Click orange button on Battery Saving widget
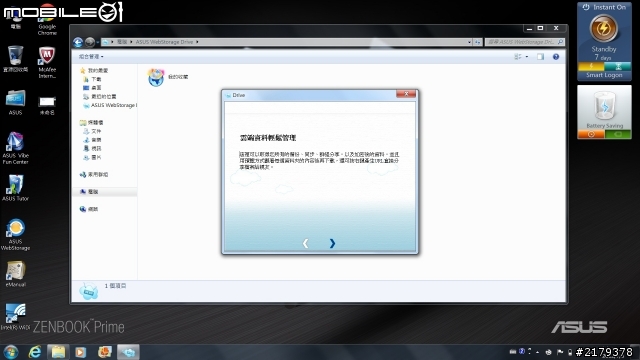640x360 pixels. pyautogui.click(x=591, y=134)
